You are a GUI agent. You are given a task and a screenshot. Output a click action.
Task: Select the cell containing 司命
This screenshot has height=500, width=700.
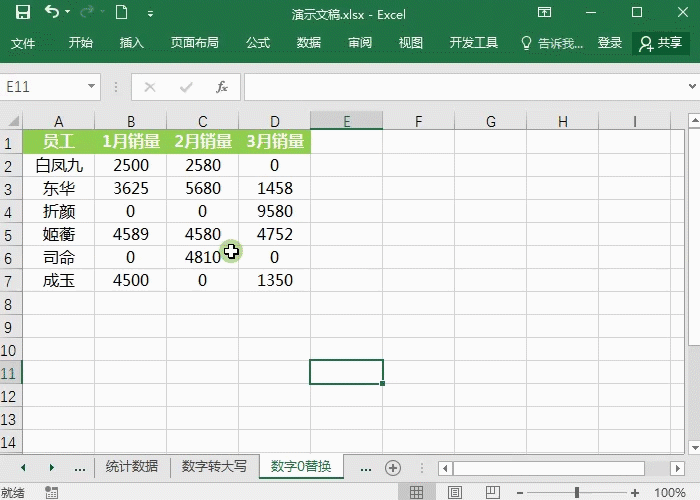click(58, 257)
